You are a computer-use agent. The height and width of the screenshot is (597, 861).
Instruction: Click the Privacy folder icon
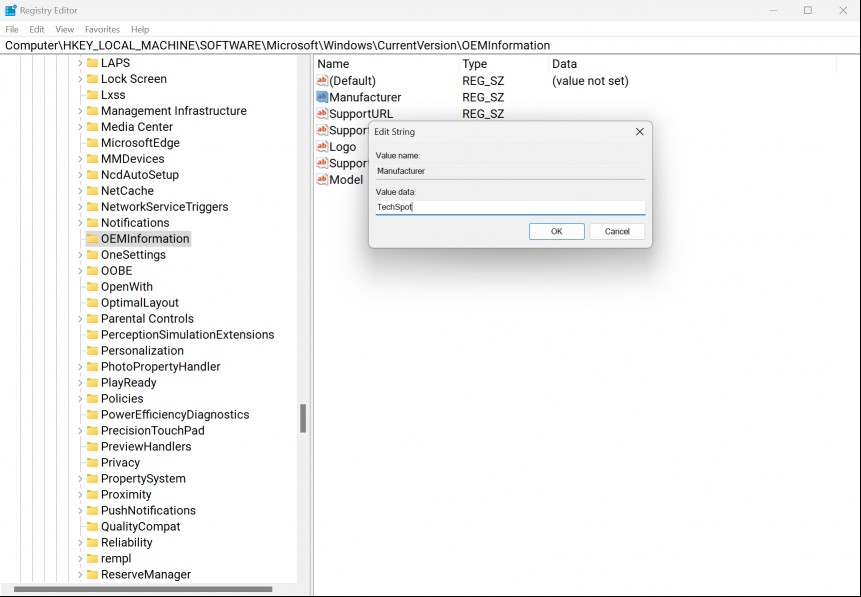92,462
